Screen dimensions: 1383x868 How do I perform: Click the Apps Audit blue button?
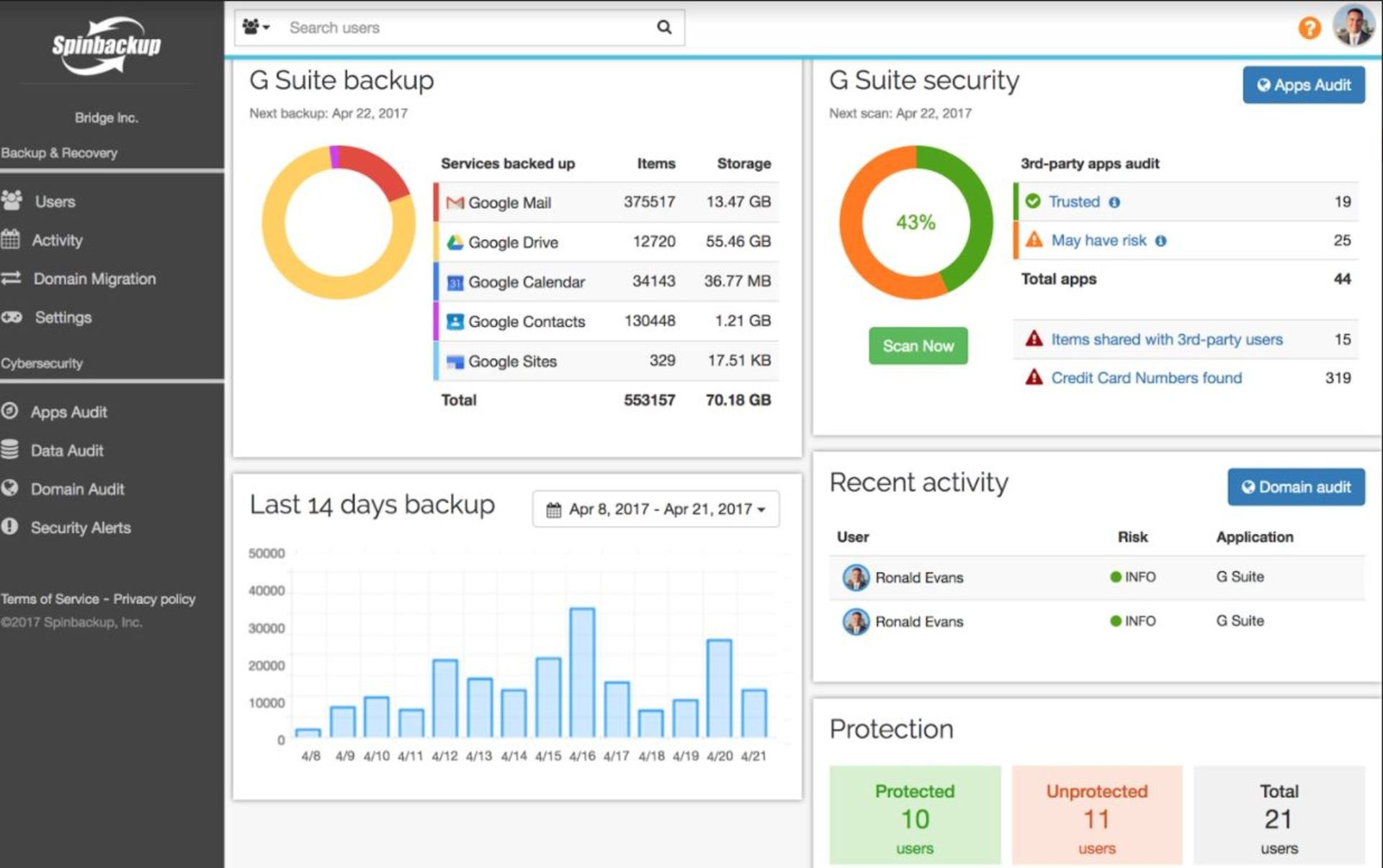[1303, 85]
